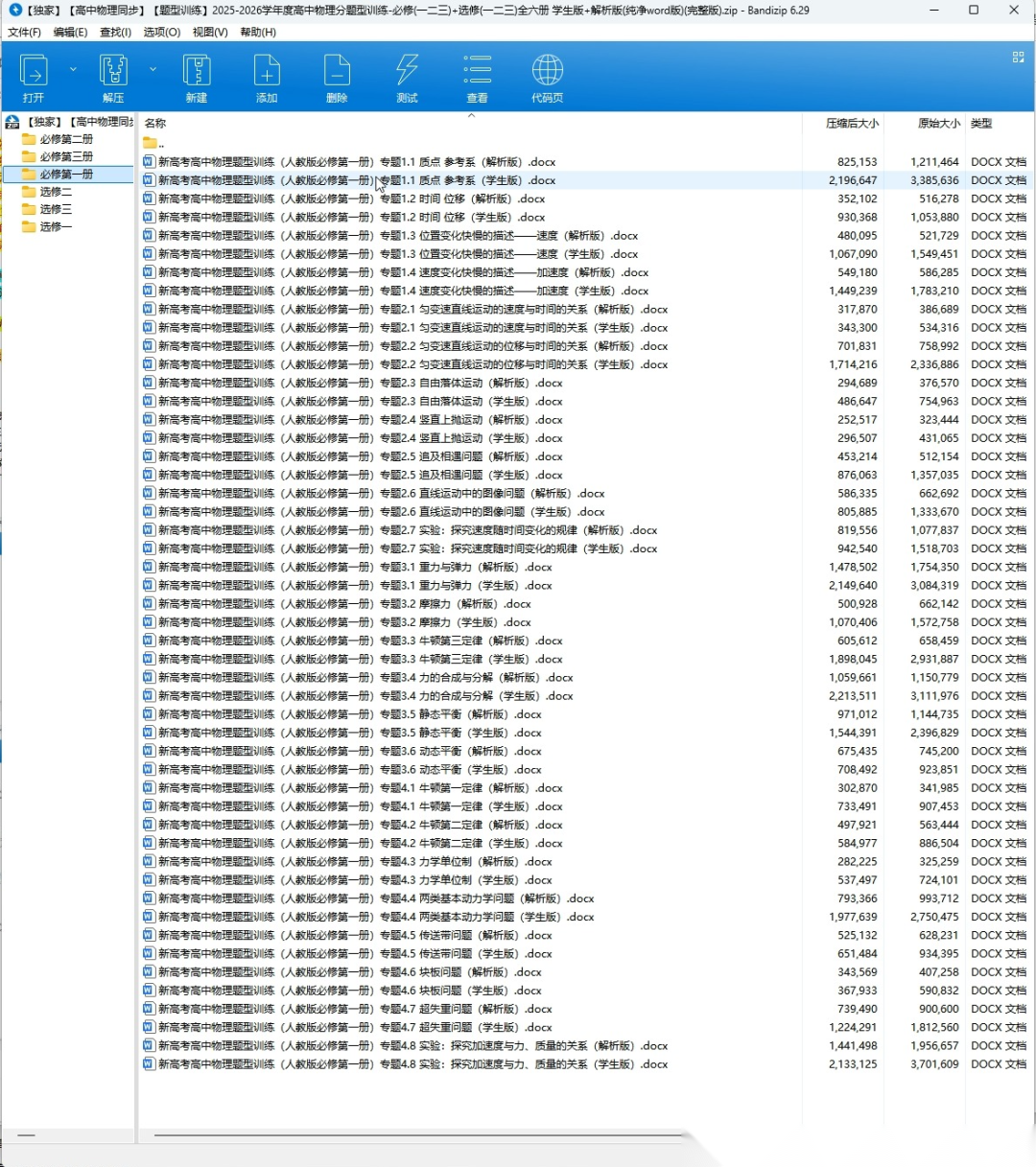
Task: Sort by the 原始大小 column header
Action: 938,124
